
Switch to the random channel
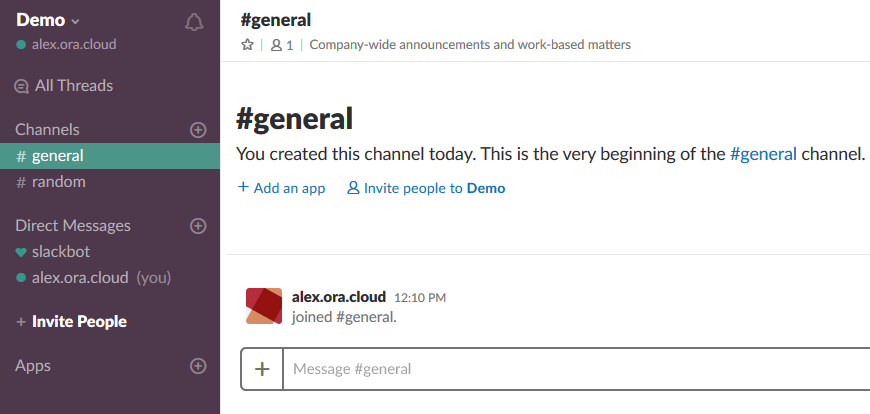tap(58, 182)
